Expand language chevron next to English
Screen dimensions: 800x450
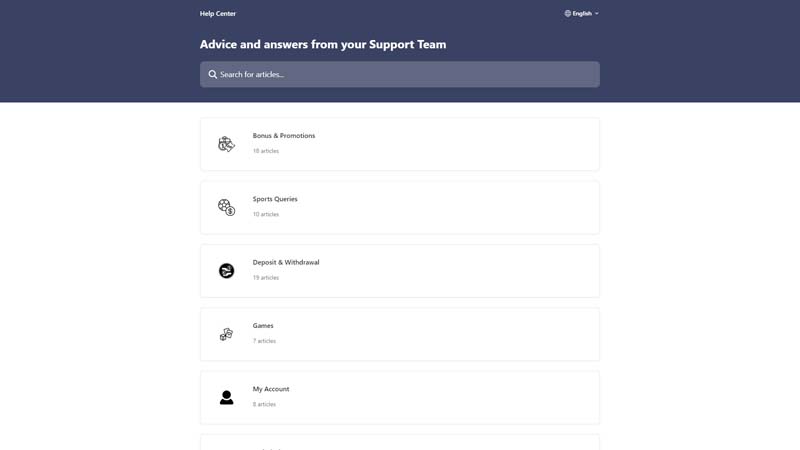[597, 14]
